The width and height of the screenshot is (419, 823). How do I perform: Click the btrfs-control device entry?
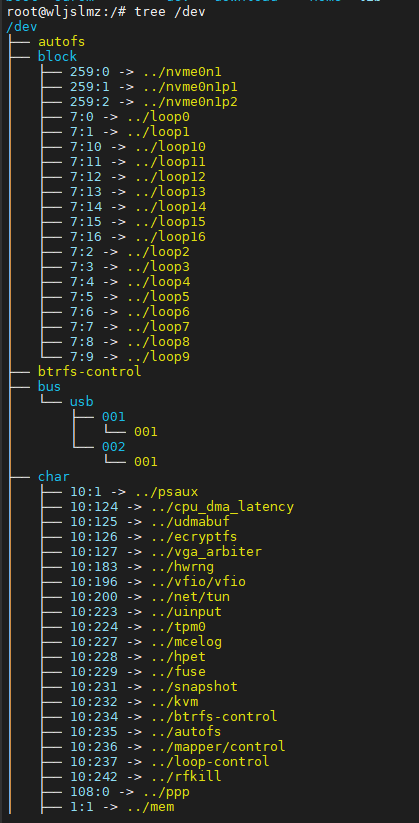coord(89,372)
